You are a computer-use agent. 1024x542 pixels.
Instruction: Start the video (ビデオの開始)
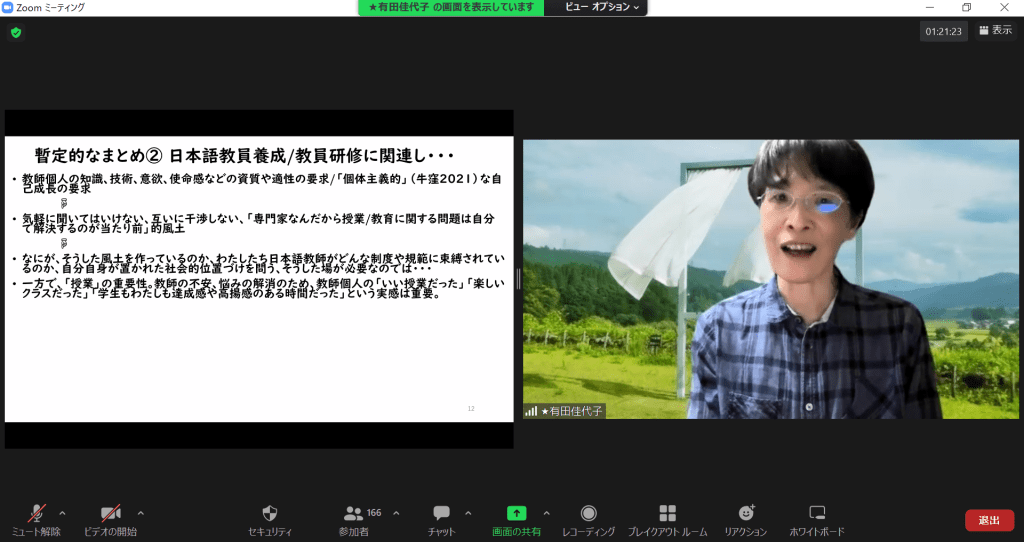[110, 514]
